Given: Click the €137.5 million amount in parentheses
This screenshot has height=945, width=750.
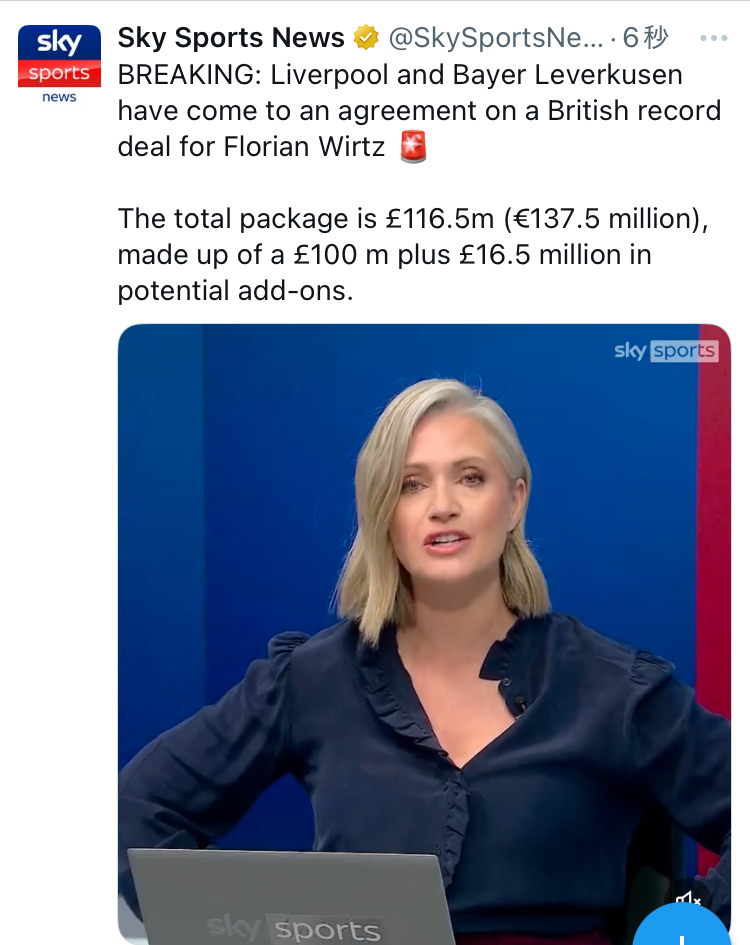Looking at the screenshot, I should [x=603, y=219].
